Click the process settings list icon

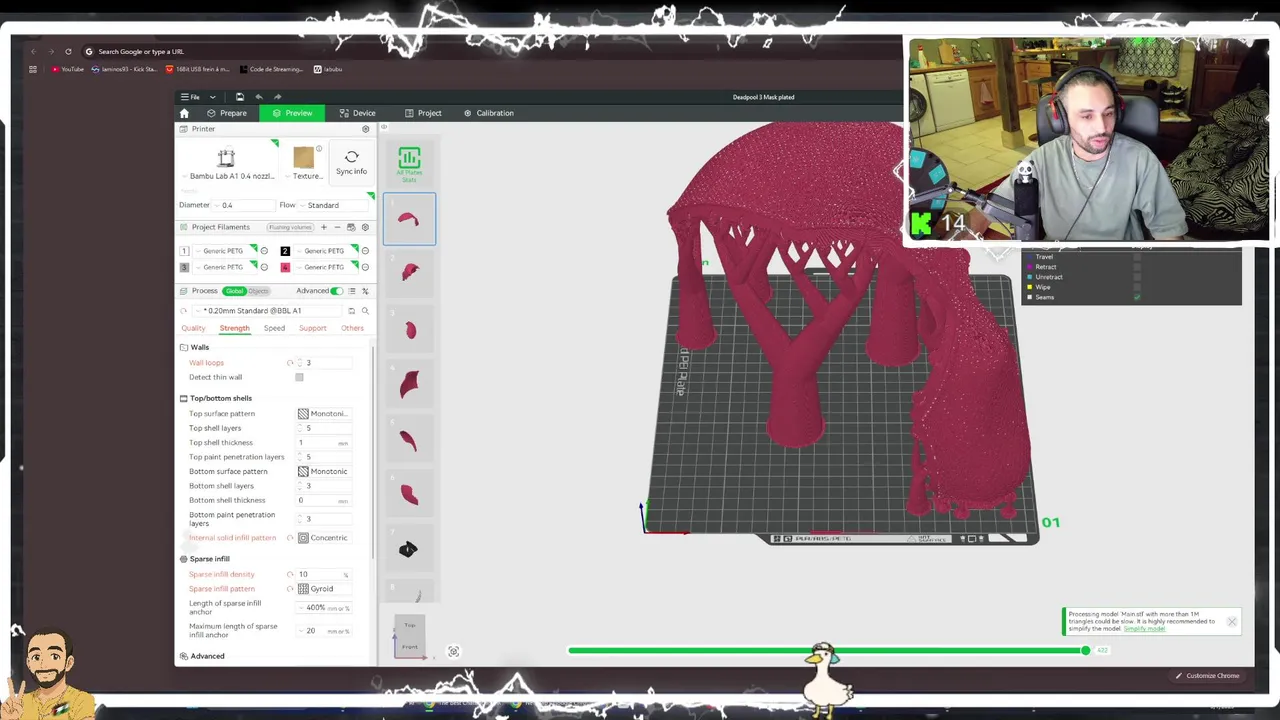pyautogui.click(x=351, y=291)
